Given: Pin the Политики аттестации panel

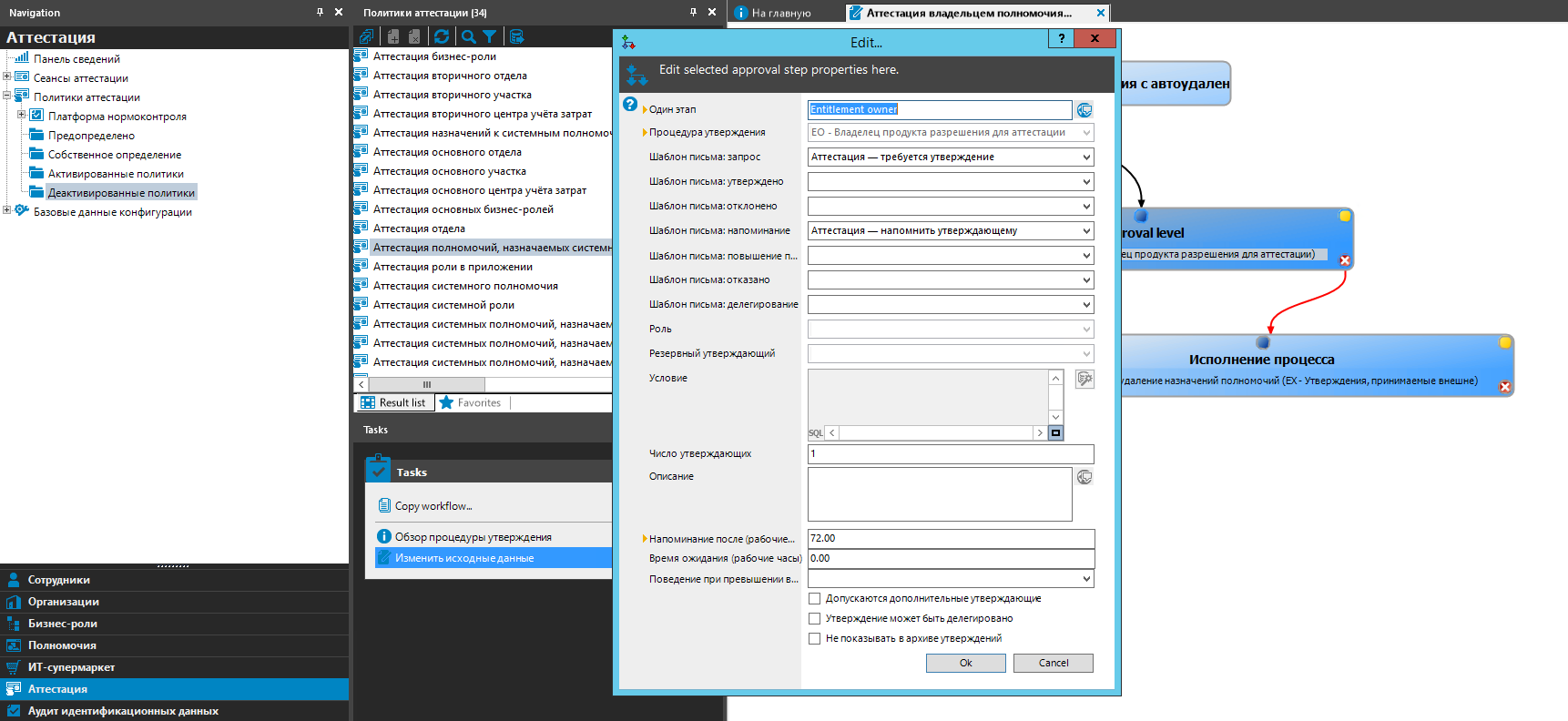Looking at the screenshot, I should click(693, 12).
